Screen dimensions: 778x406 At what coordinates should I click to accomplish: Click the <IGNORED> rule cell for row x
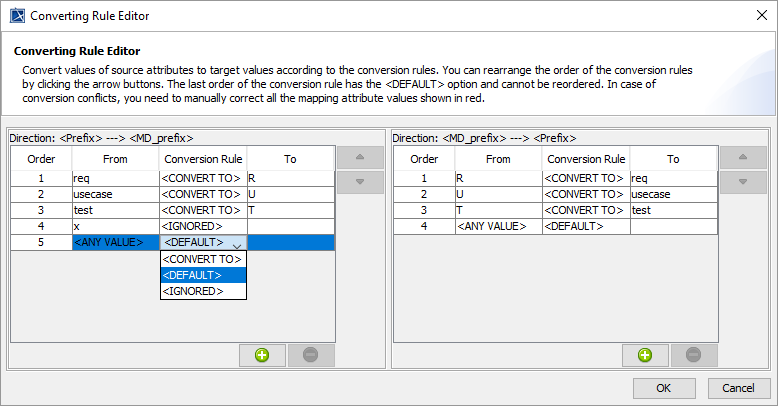pyautogui.click(x=203, y=226)
